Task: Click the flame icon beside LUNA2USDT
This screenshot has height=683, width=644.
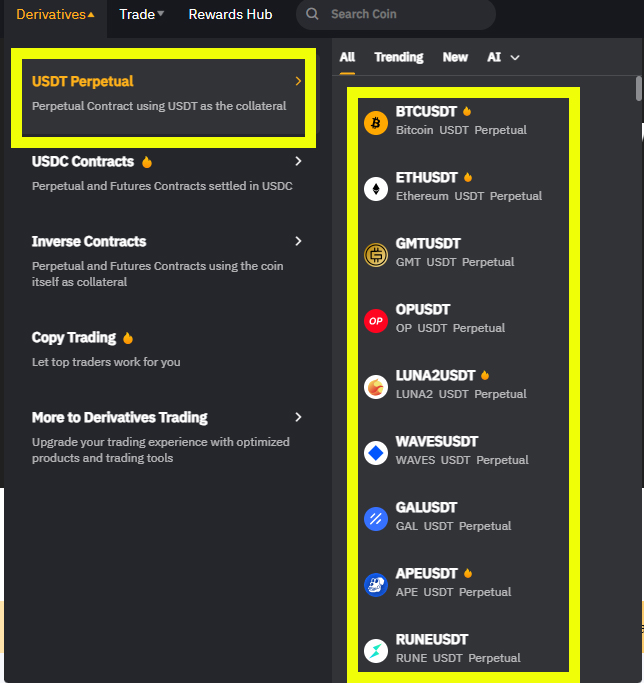Action: click(485, 375)
